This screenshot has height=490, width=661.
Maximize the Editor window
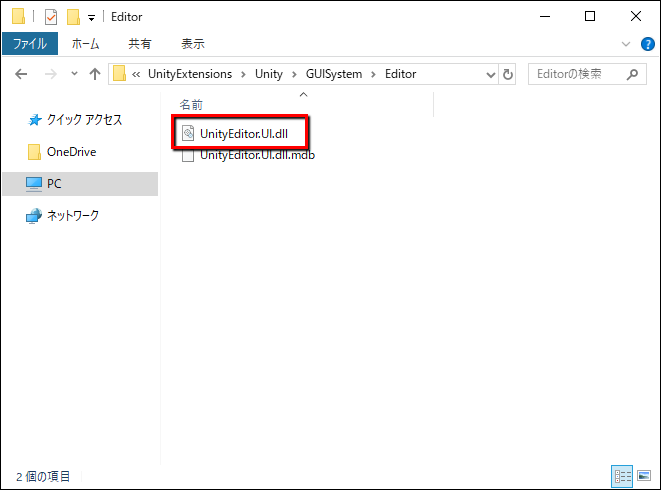[590, 16]
